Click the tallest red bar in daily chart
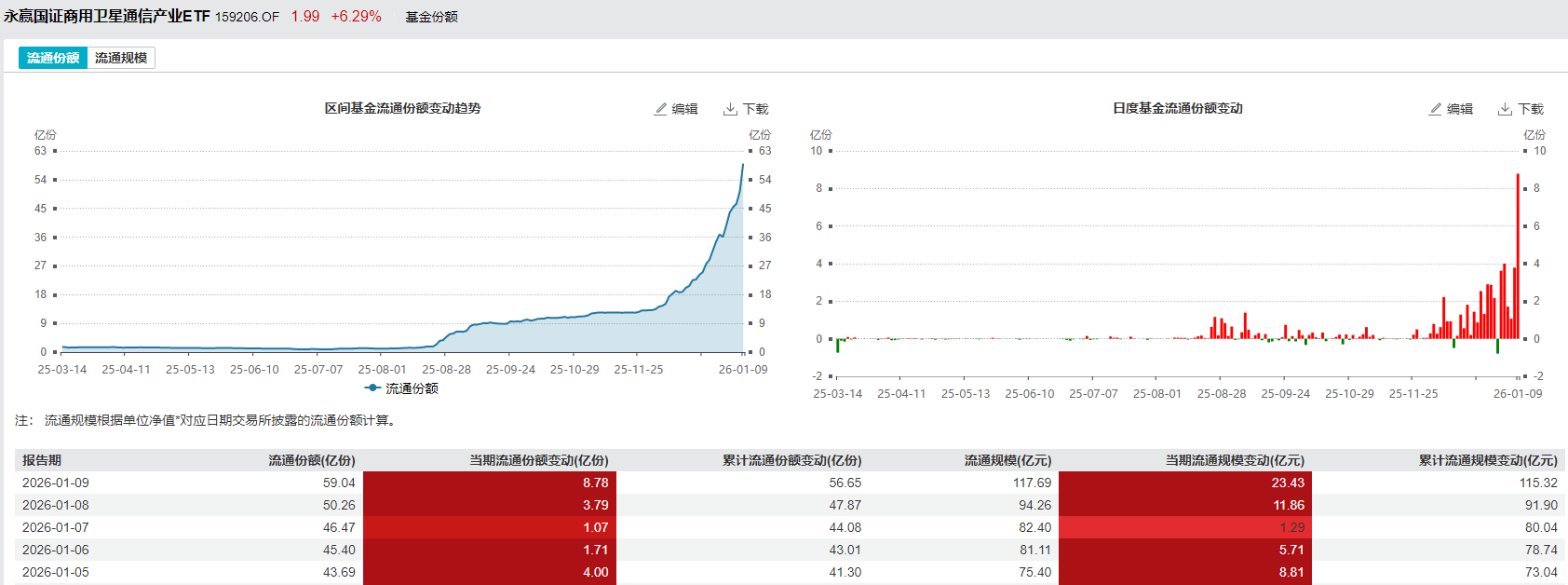The height and width of the screenshot is (585, 1568). pyautogui.click(x=1518, y=256)
